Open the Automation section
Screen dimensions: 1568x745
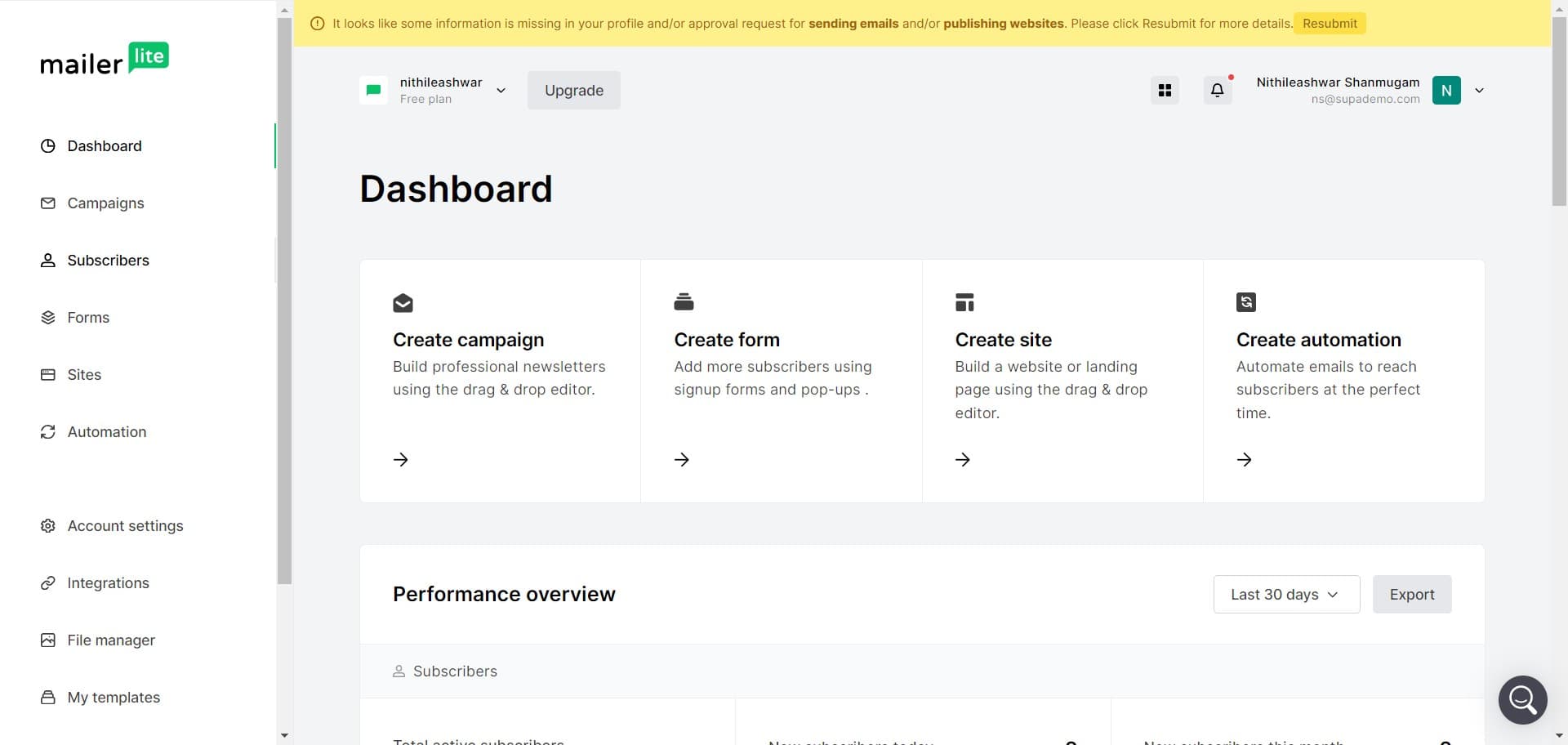coord(107,431)
